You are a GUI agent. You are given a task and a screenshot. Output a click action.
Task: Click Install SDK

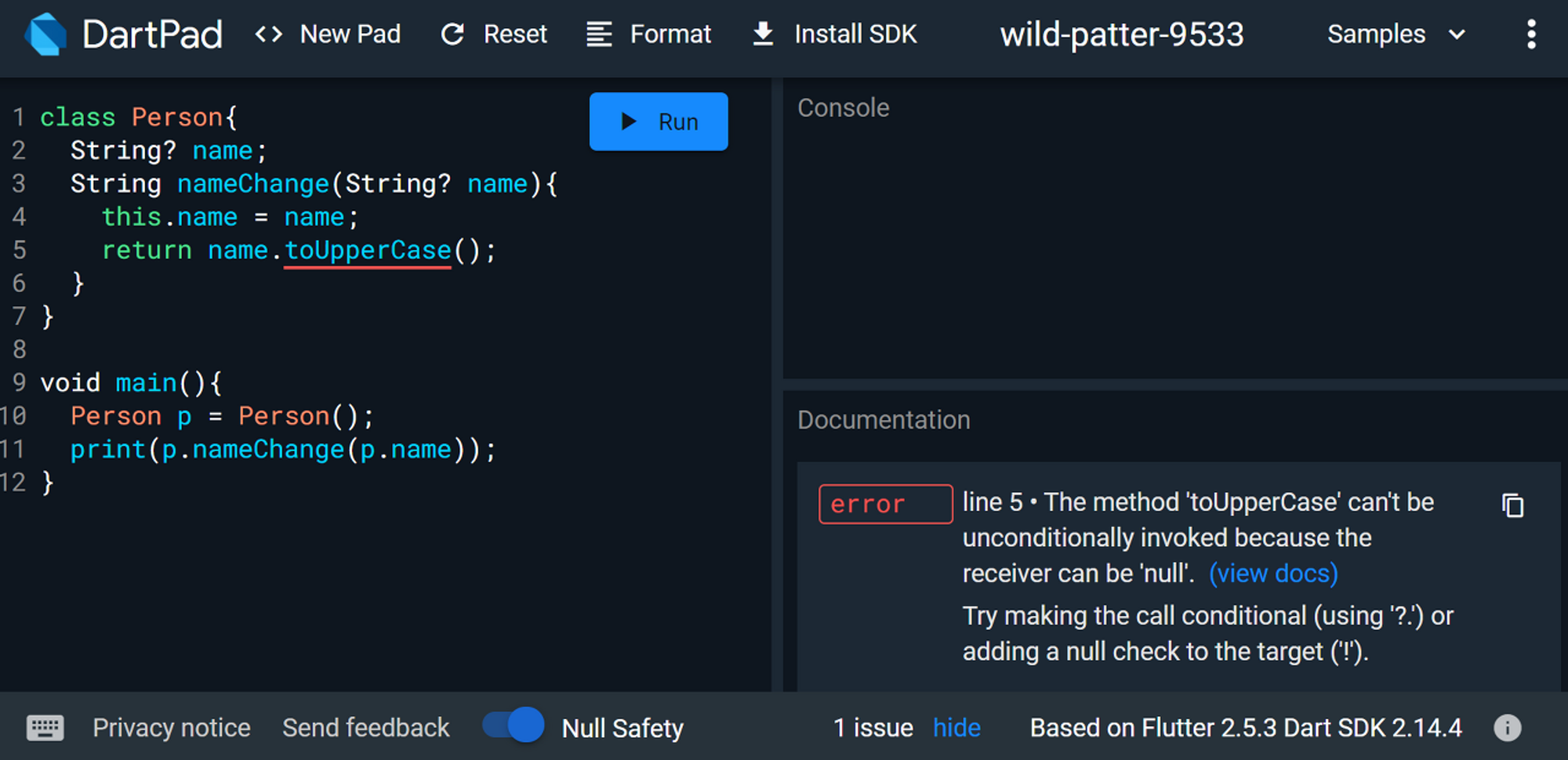834,34
